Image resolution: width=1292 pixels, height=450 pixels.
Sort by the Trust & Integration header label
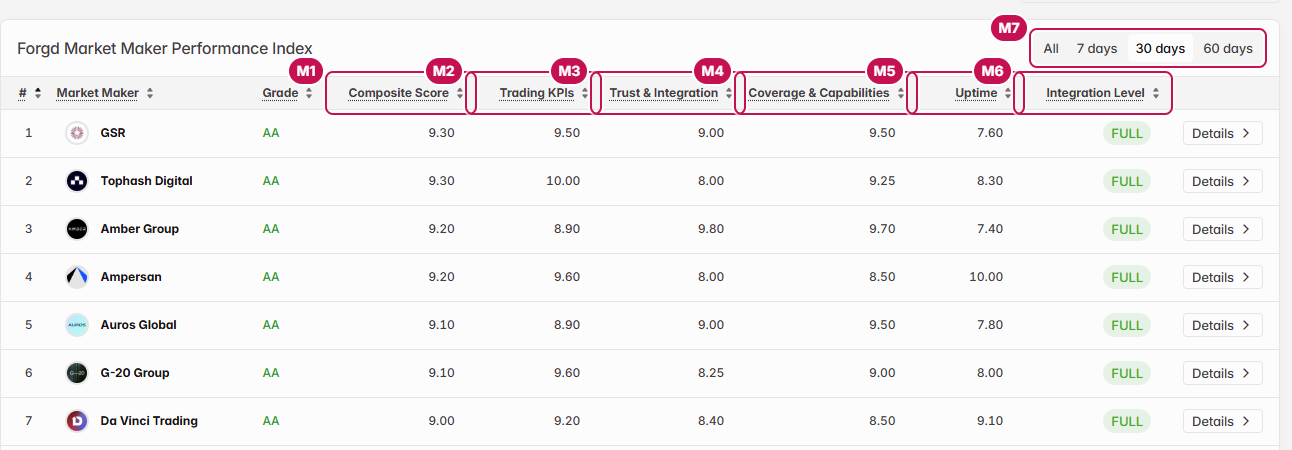[664, 93]
